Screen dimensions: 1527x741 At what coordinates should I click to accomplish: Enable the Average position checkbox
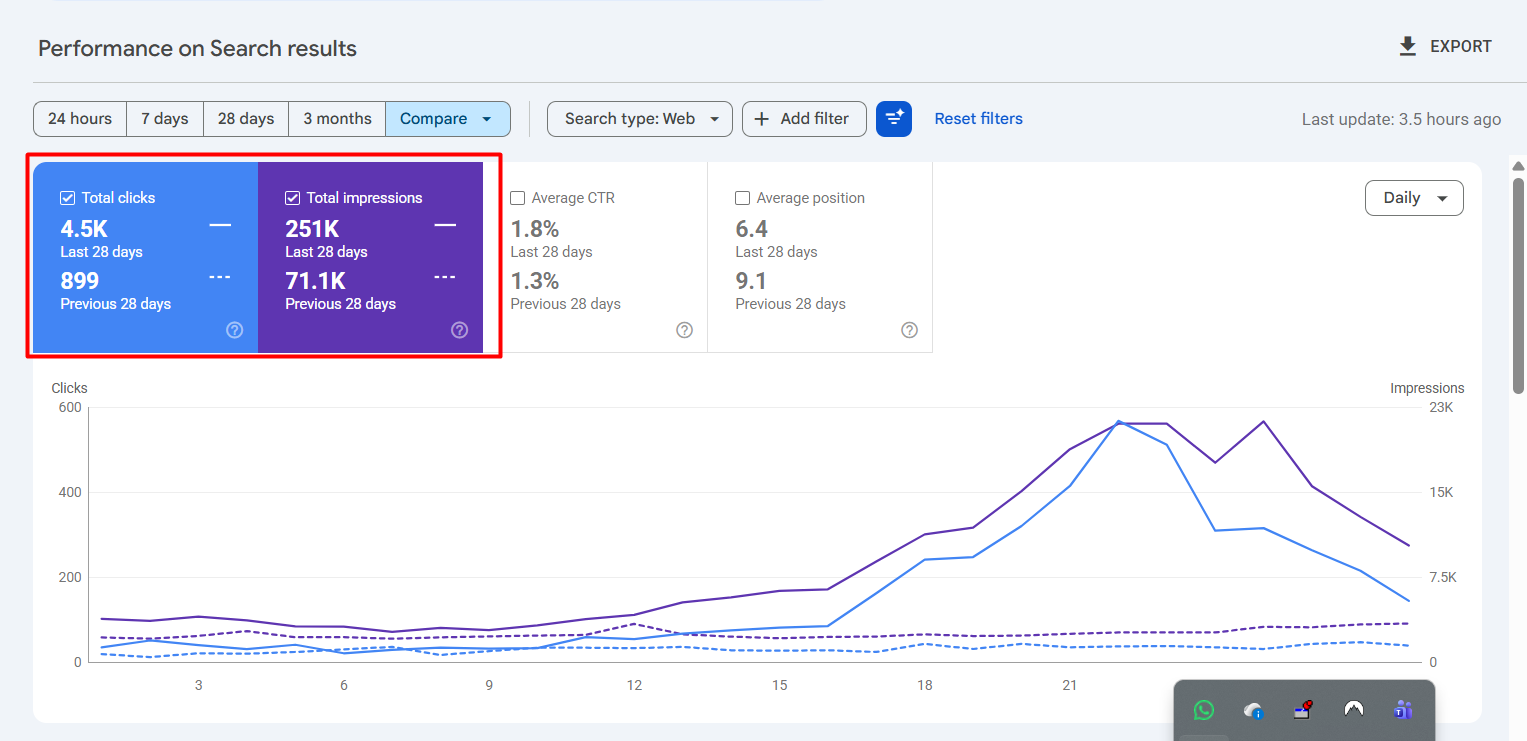pyautogui.click(x=743, y=198)
